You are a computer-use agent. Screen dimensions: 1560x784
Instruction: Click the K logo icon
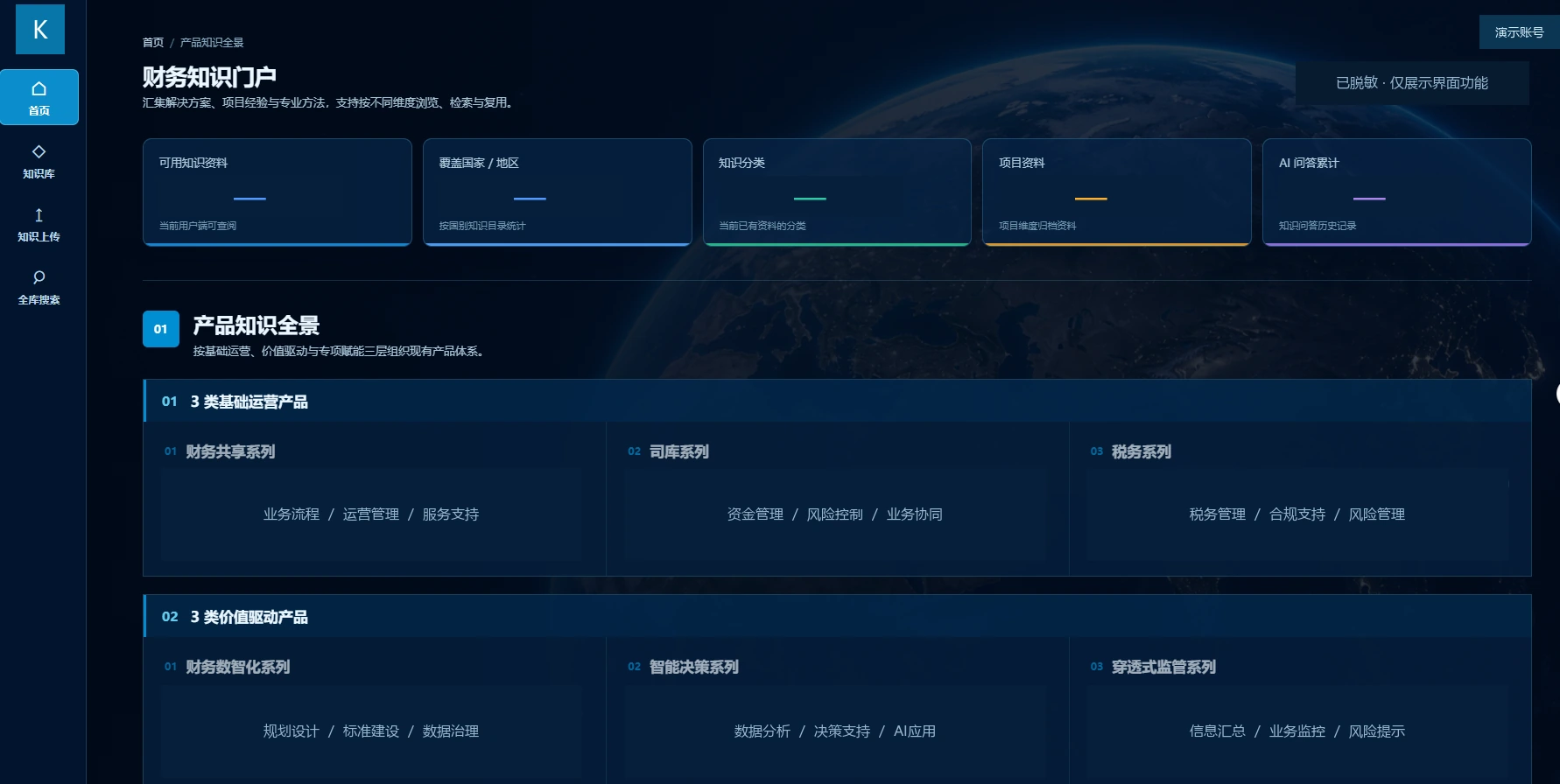point(40,30)
